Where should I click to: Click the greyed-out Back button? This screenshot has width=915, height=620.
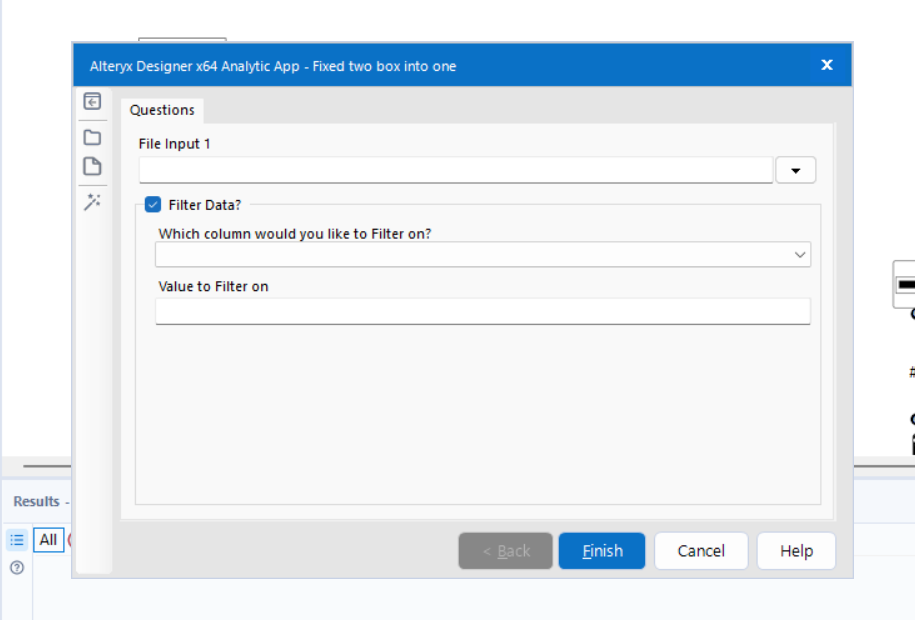(506, 551)
